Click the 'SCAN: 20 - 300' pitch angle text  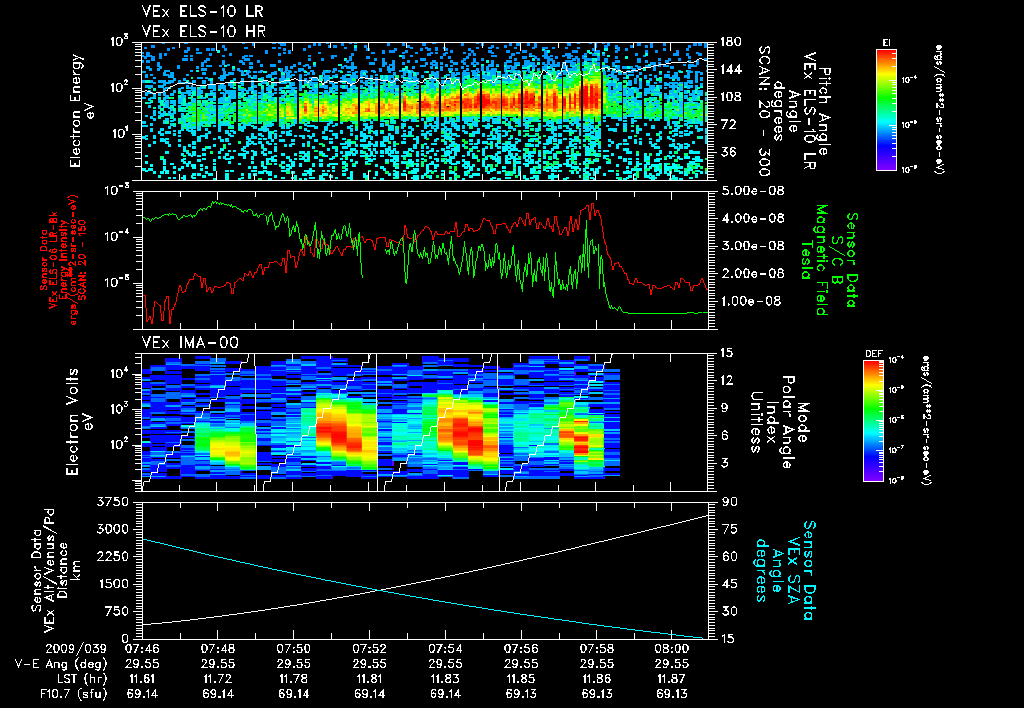[x=764, y=110]
